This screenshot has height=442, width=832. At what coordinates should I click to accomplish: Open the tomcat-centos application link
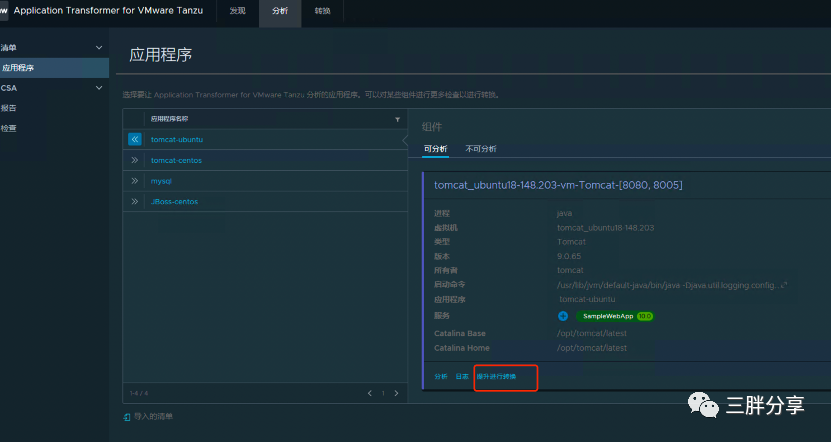[176, 160]
